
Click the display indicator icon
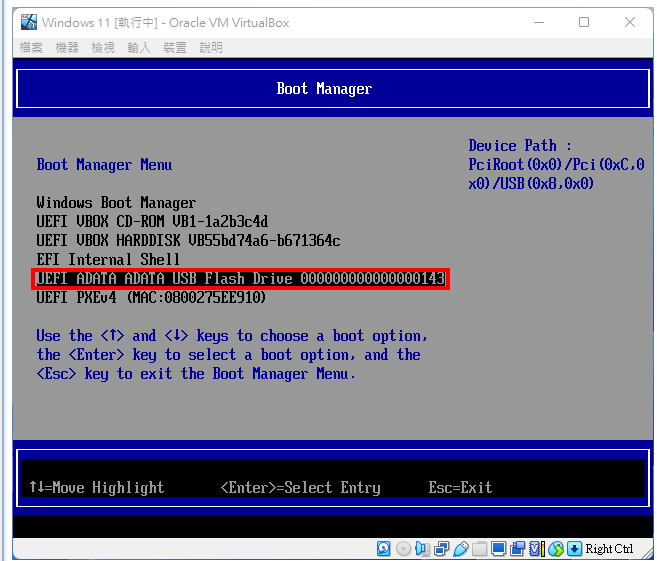[499, 548]
